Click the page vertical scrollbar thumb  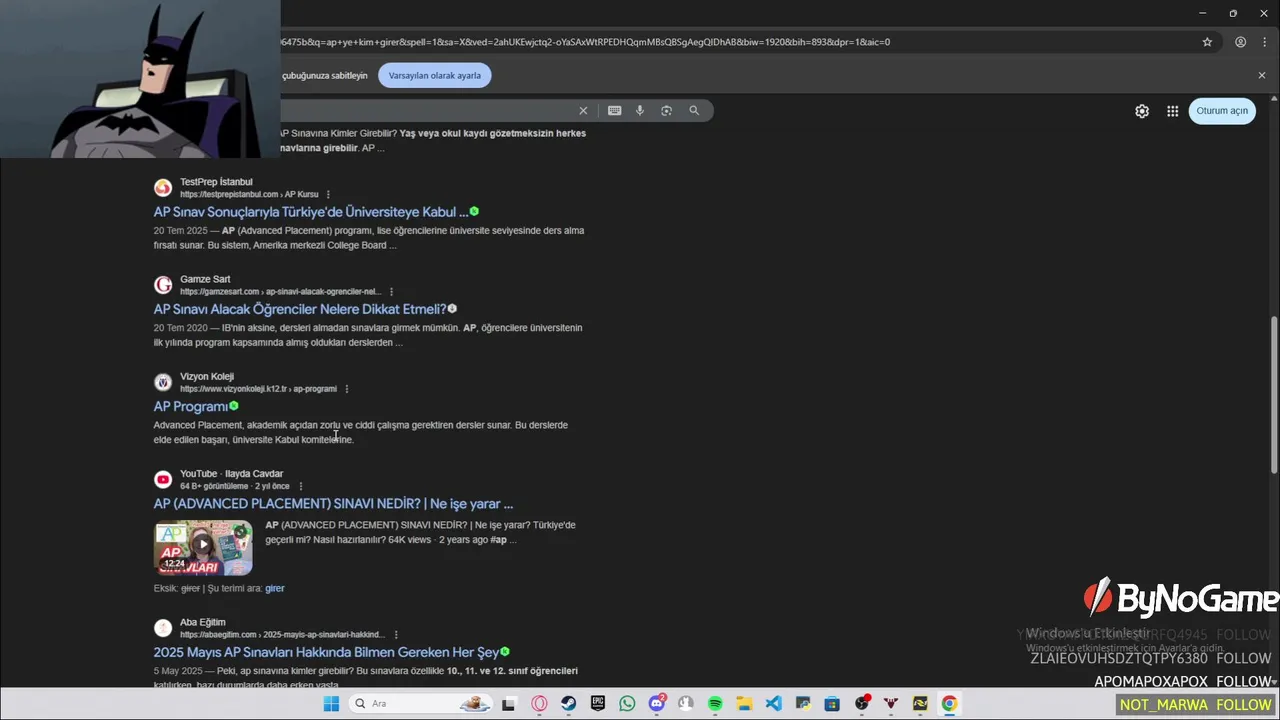pyautogui.click(x=1274, y=395)
